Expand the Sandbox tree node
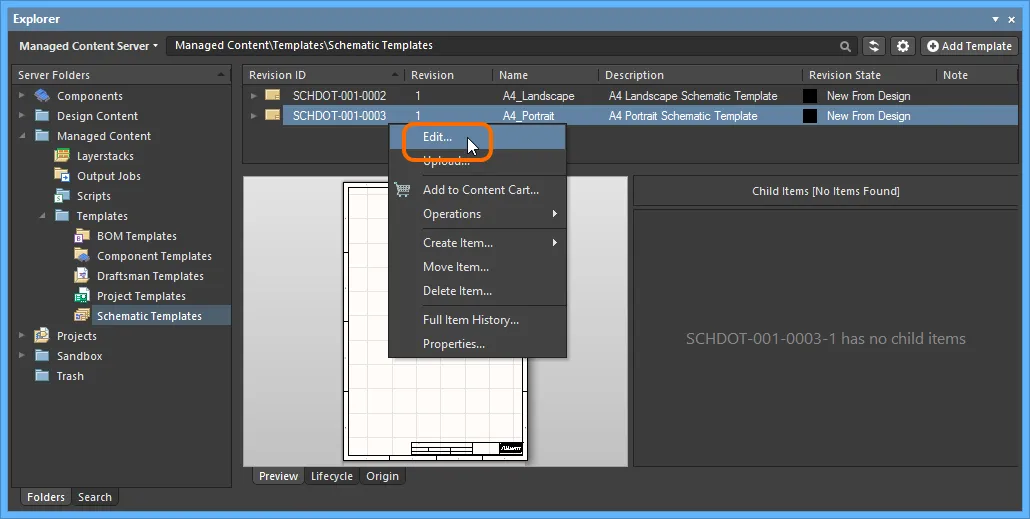Viewport: 1030px width, 519px height. tap(22, 356)
